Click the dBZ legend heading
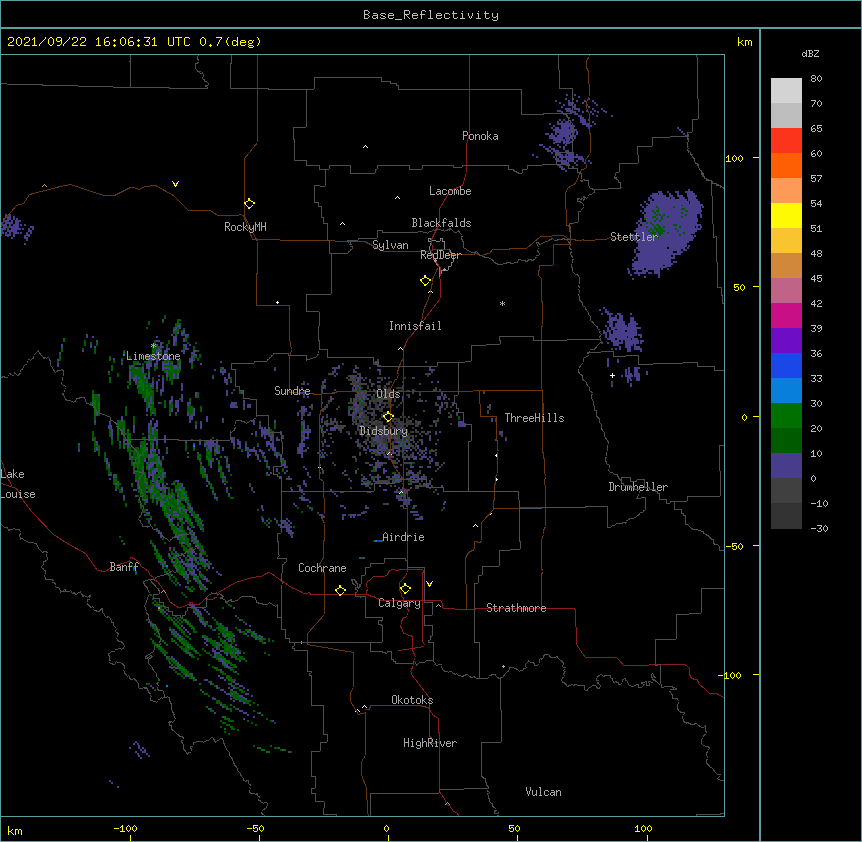Image resolution: width=862 pixels, height=842 pixels. pos(810,54)
